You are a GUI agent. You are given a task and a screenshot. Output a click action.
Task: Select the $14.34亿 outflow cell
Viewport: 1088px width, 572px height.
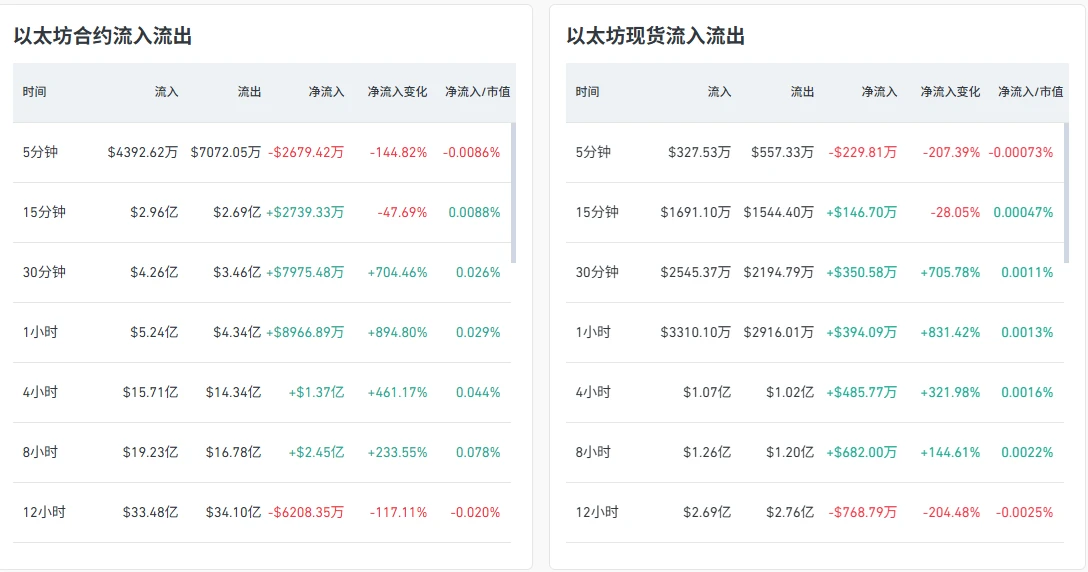click(x=234, y=392)
